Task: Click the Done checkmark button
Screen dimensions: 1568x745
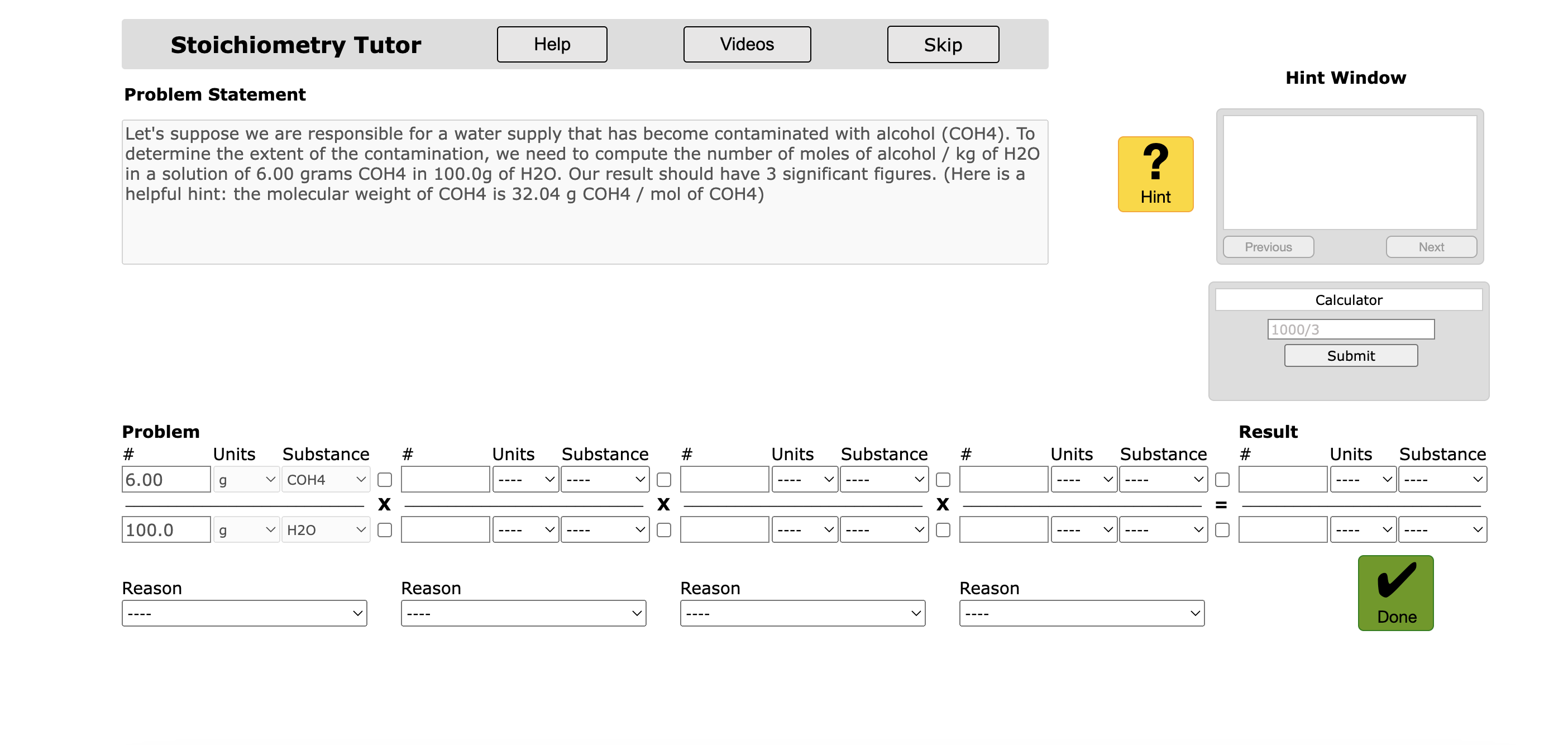Action: 1395,595
